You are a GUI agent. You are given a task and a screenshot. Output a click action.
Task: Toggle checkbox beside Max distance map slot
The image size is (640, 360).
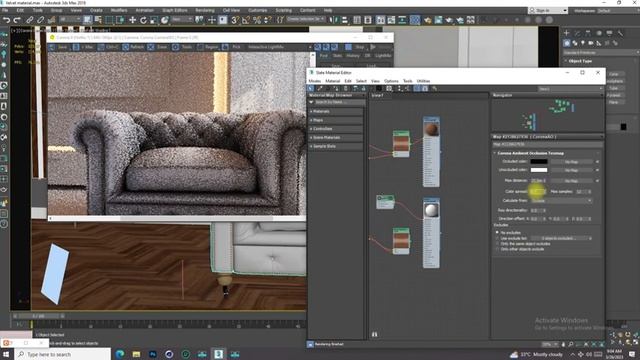[x=597, y=180]
